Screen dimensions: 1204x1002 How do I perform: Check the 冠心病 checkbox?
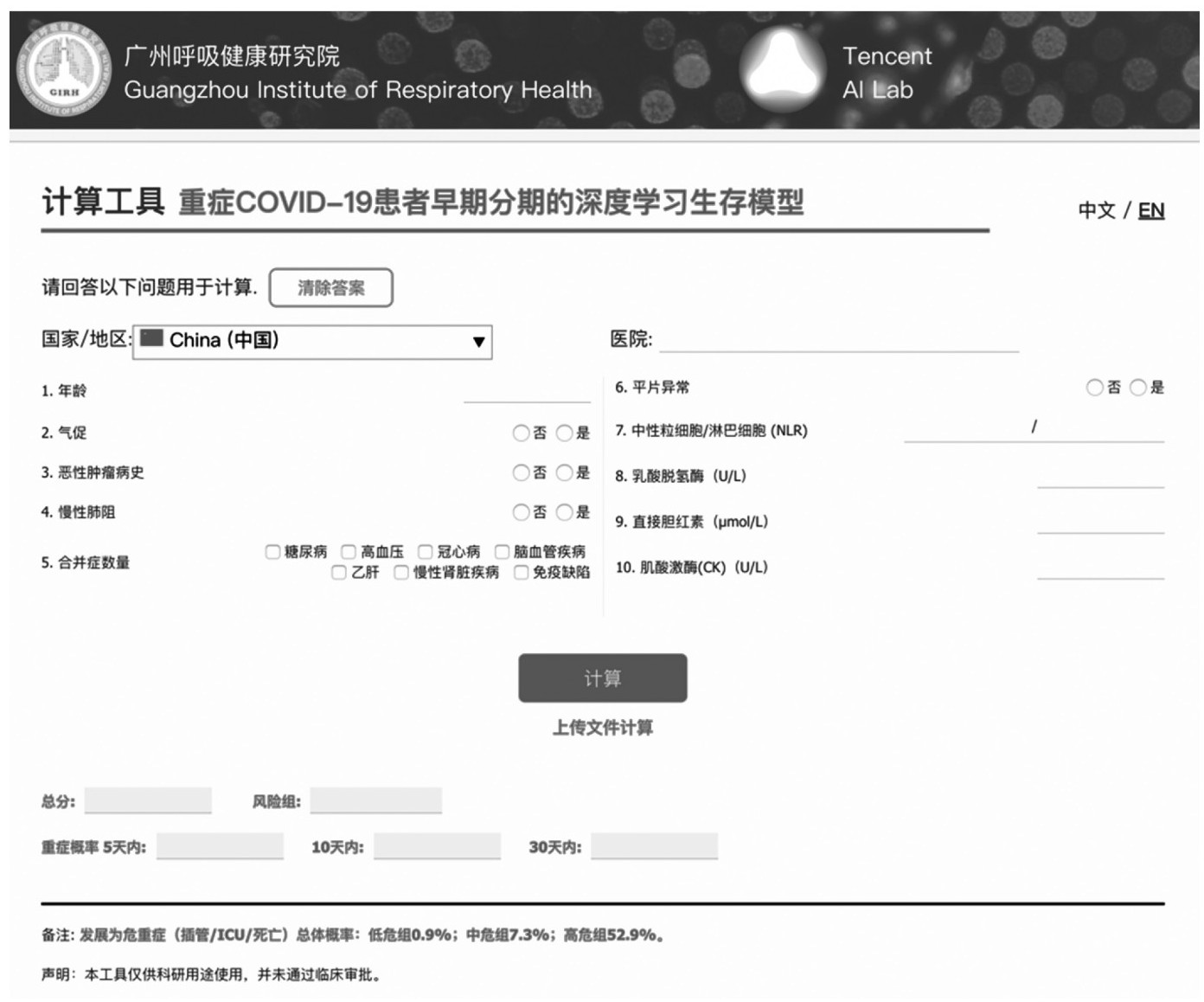tap(426, 551)
